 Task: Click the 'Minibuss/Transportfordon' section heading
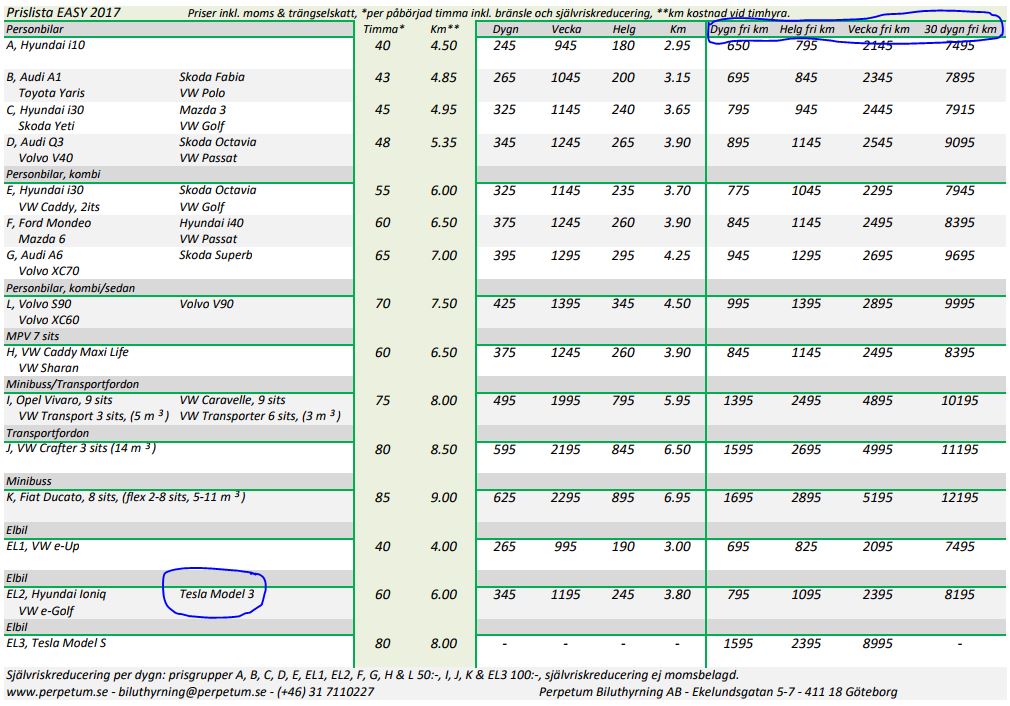(x=72, y=384)
